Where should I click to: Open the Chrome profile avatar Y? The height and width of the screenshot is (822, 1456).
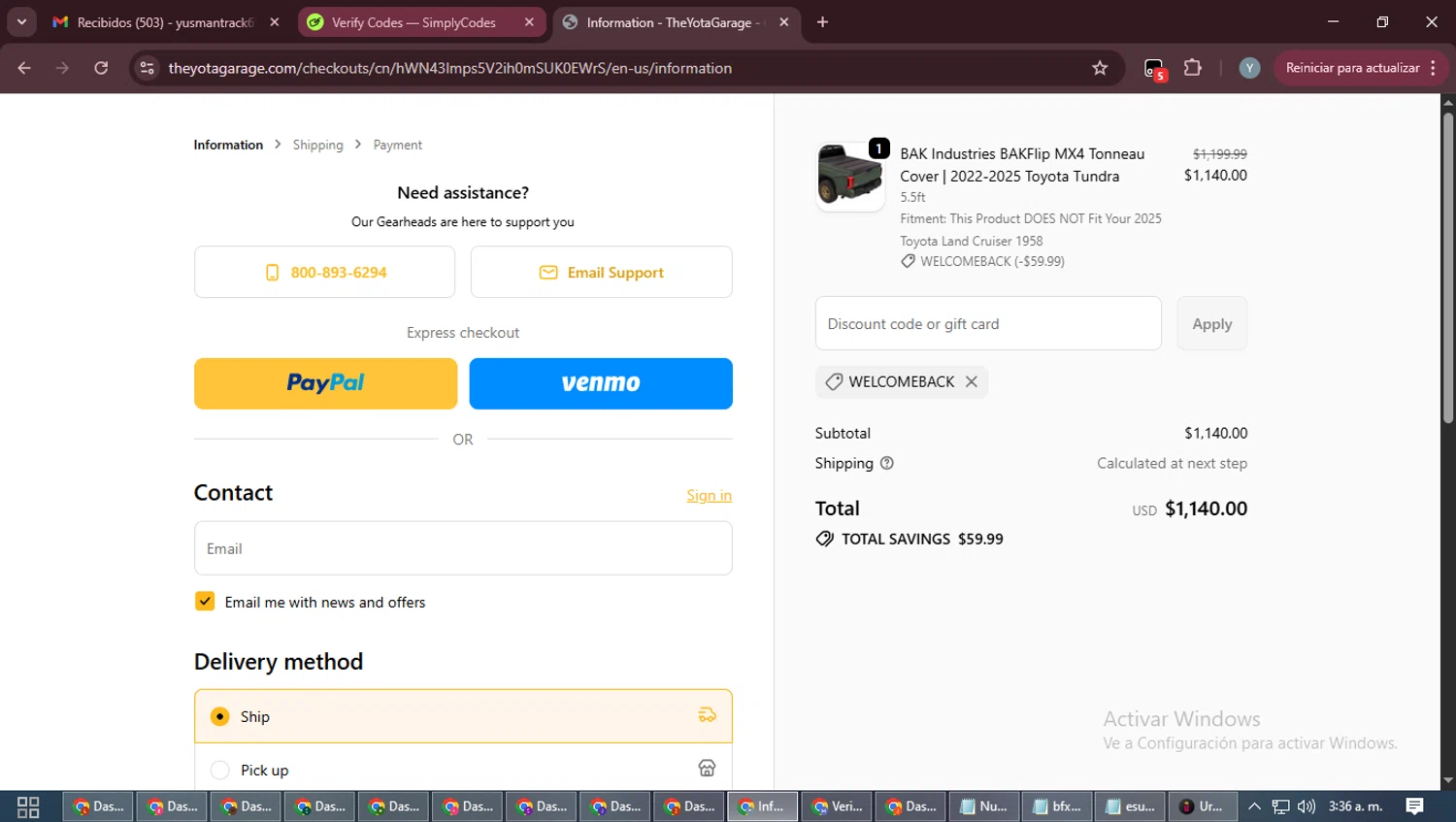tap(1249, 68)
